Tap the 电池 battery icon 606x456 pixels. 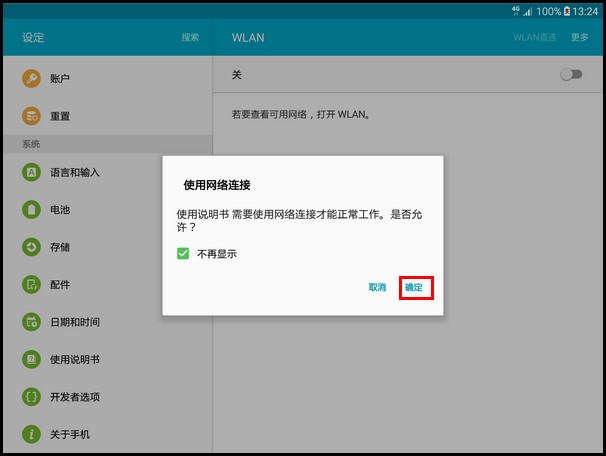tap(31, 209)
